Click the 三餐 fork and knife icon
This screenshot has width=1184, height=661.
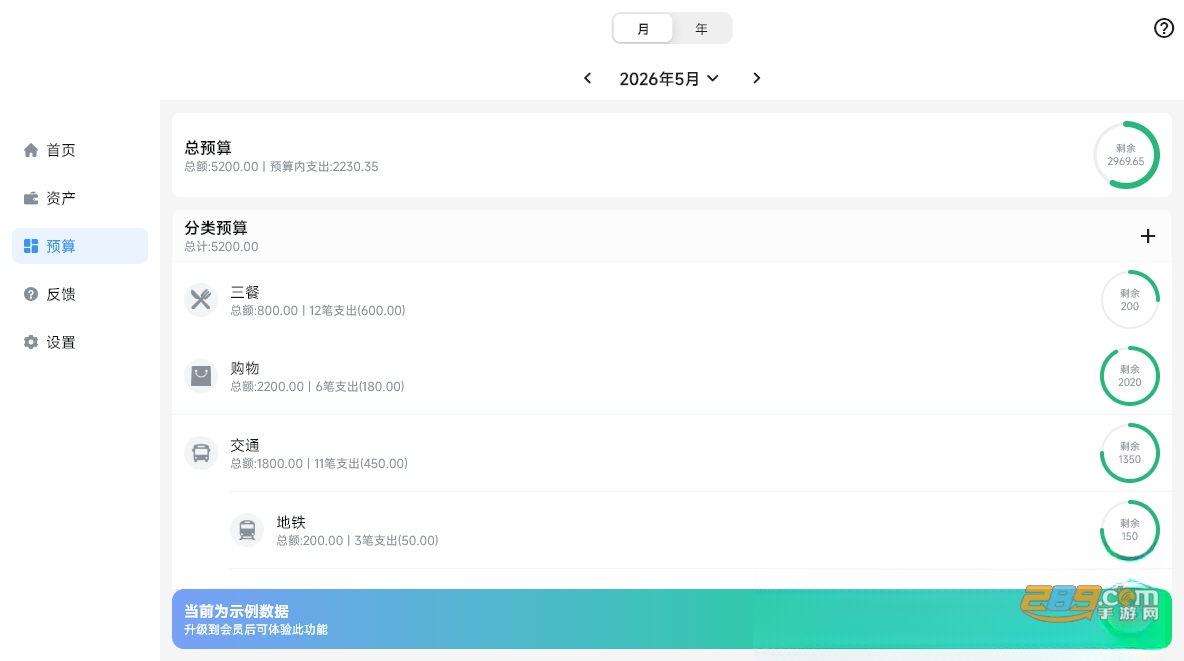pyautogui.click(x=201, y=300)
